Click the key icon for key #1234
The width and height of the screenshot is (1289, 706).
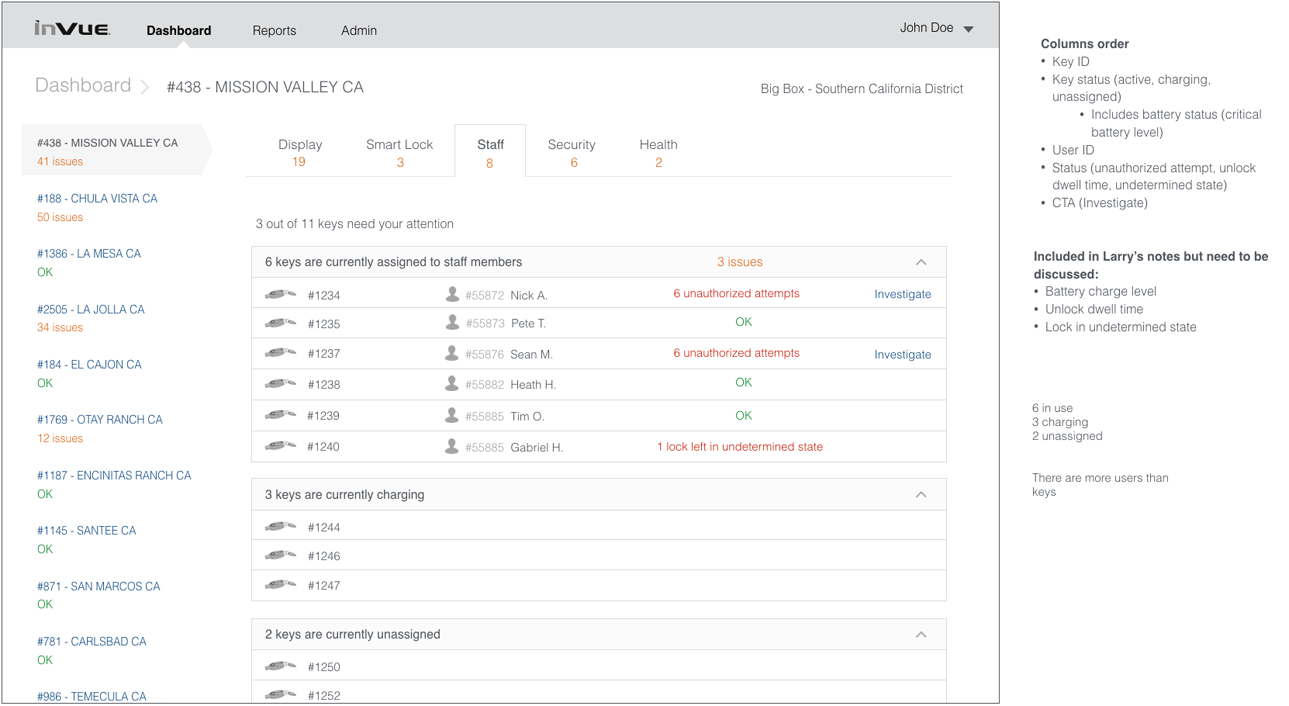[280, 295]
